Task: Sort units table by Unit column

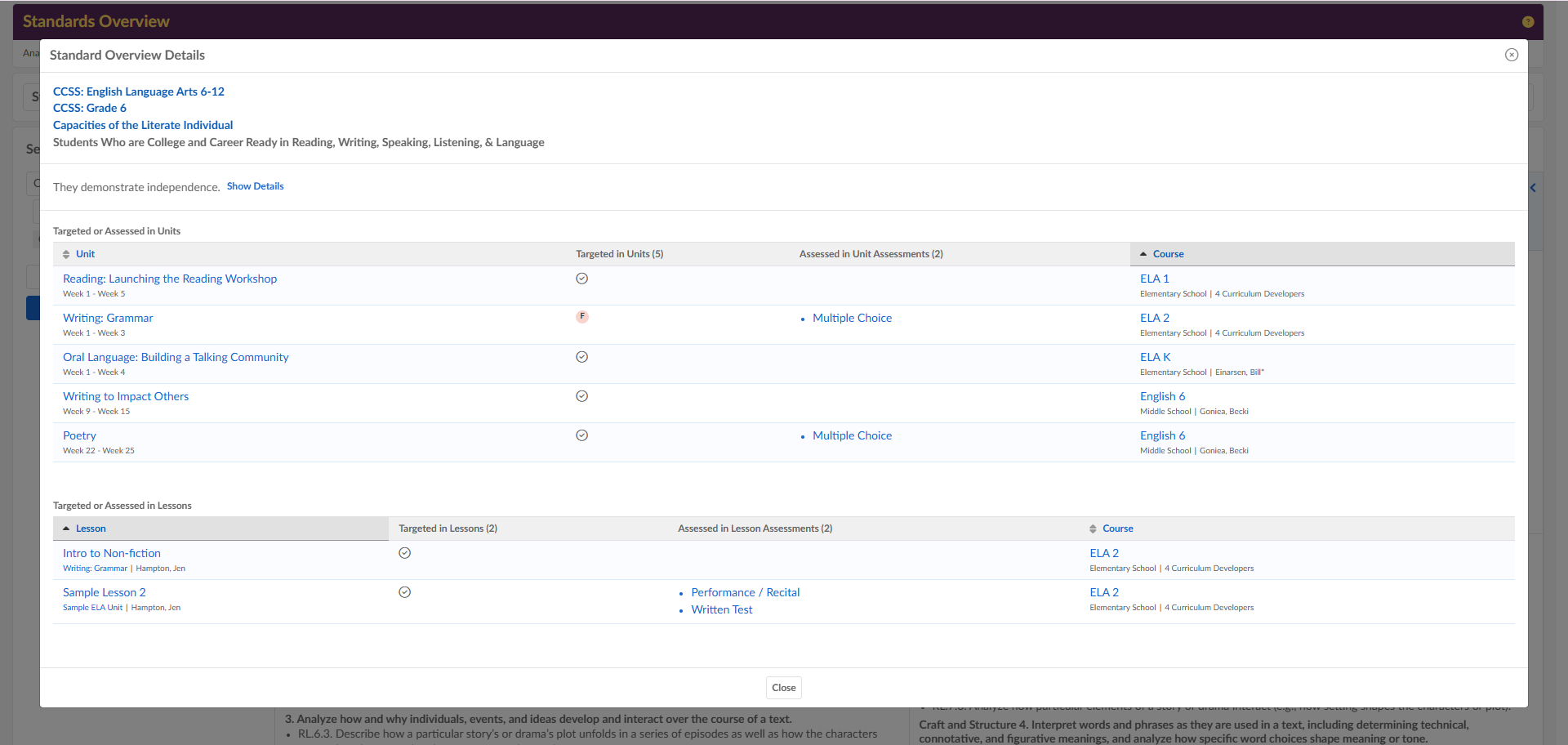Action: [85, 254]
